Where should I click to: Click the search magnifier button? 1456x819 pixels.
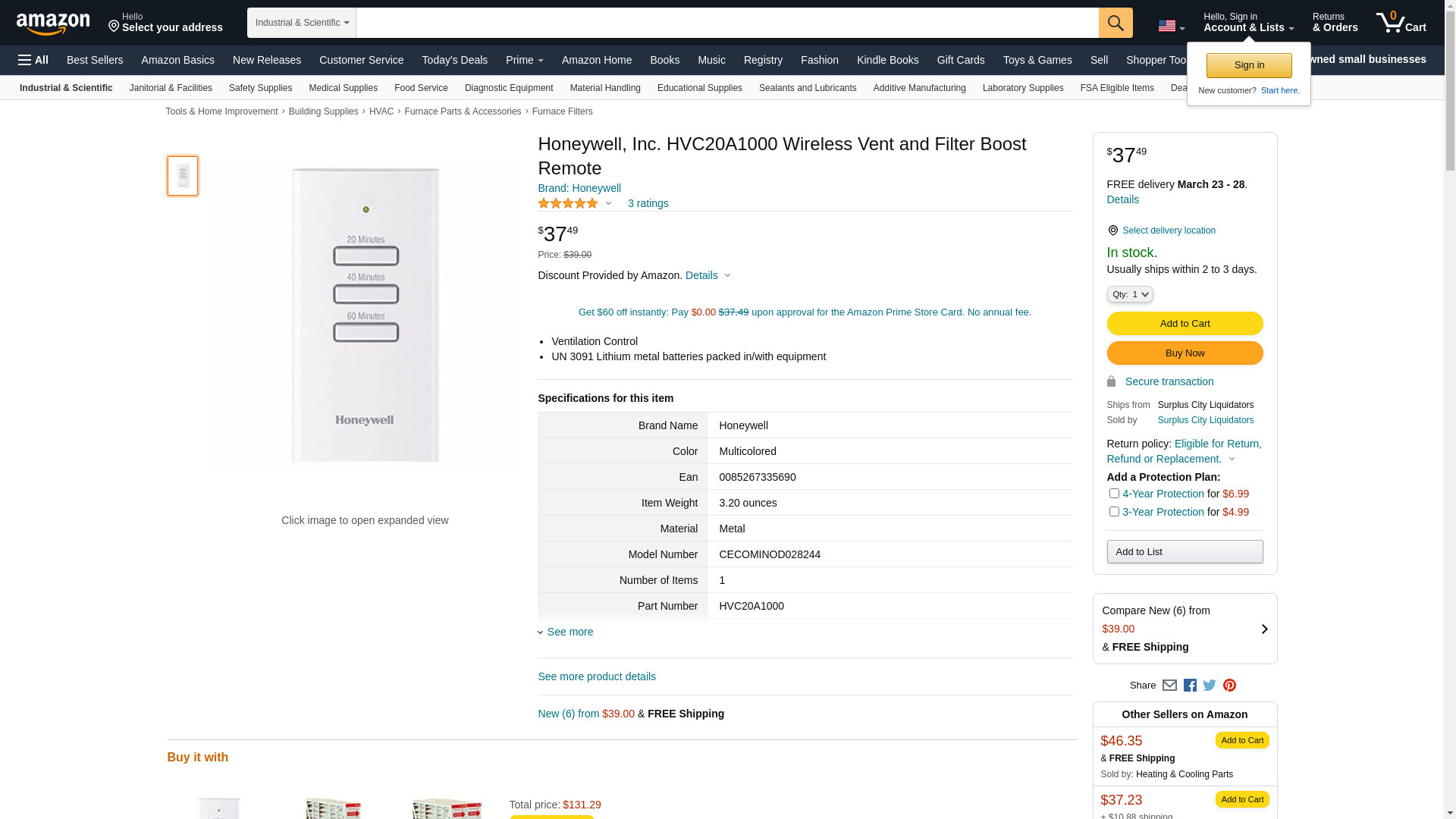(x=1115, y=23)
